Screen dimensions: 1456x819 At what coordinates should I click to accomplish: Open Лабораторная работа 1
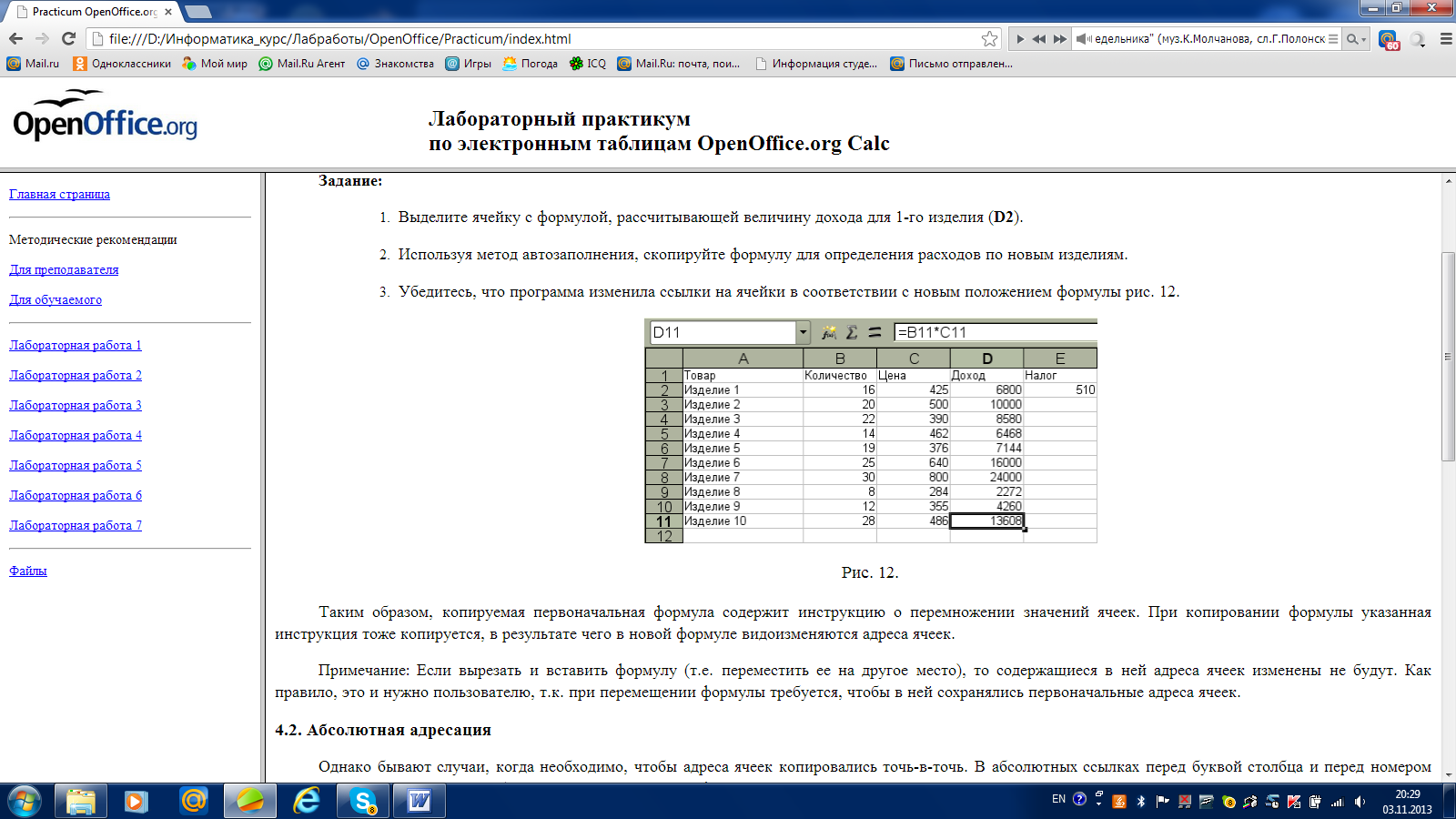[x=76, y=345]
